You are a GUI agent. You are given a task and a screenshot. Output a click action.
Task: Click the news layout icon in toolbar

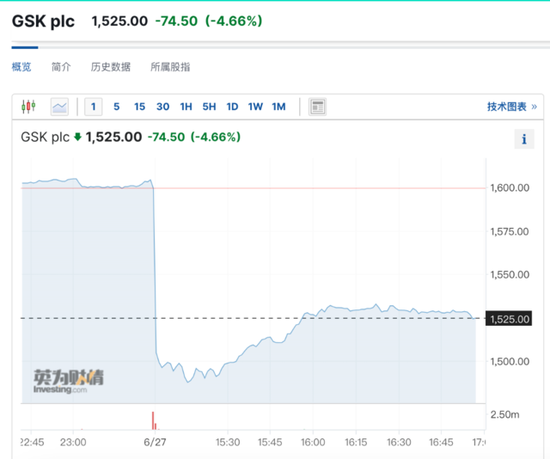(317, 107)
